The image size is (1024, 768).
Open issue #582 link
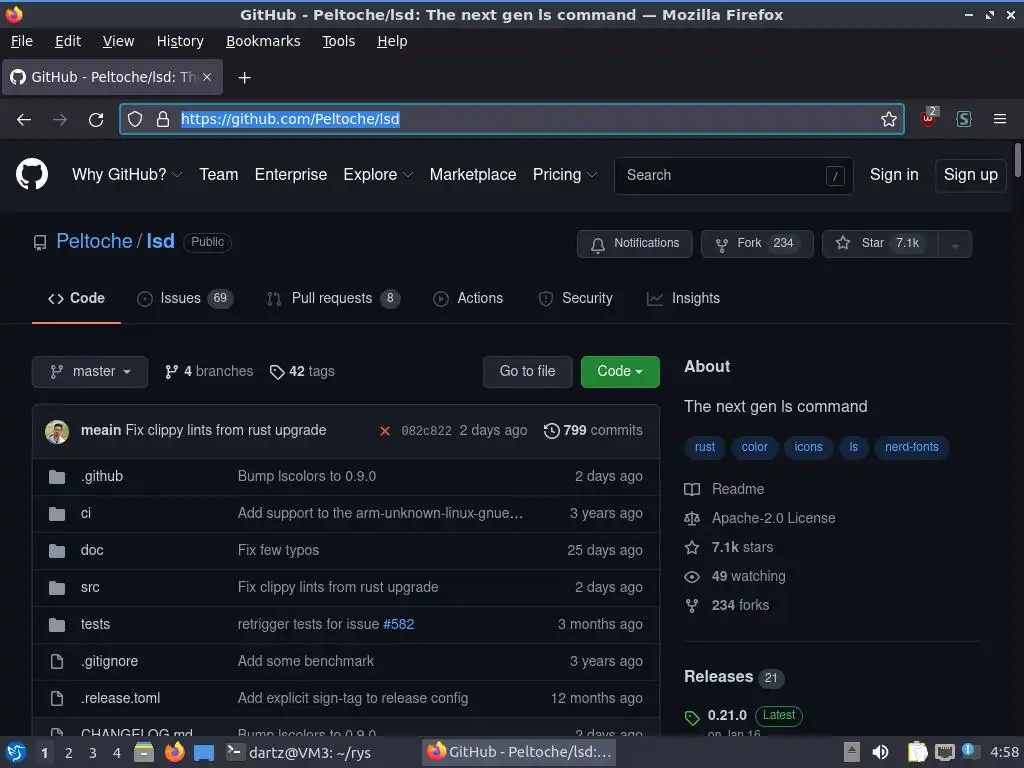(398, 624)
